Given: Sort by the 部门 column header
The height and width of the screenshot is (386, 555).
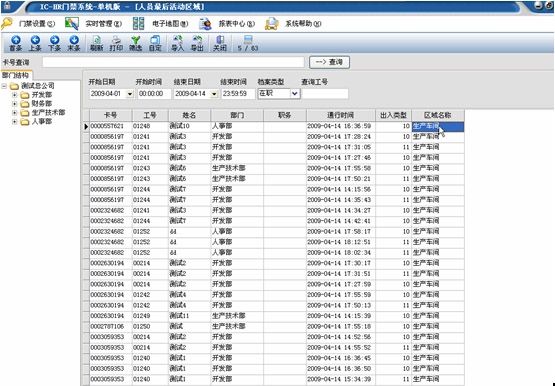Looking at the screenshot, I should [x=237, y=115].
